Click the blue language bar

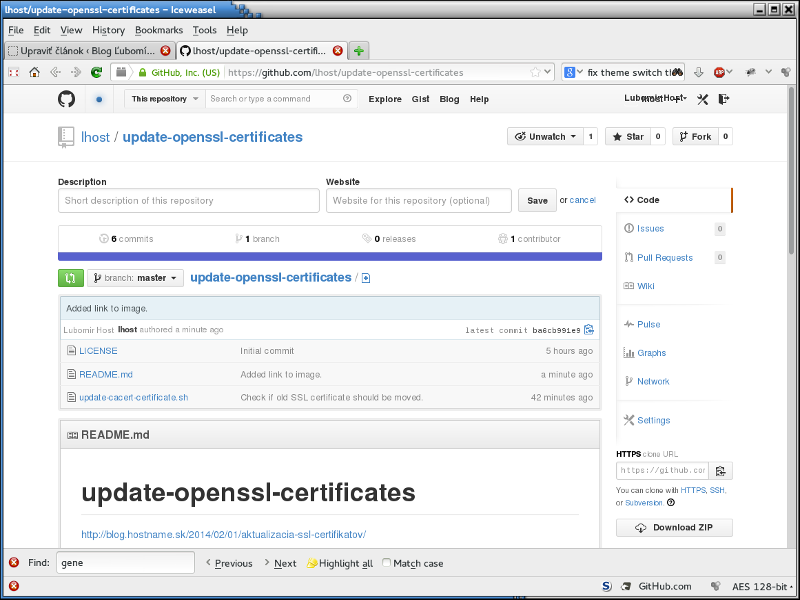pos(330,257)
